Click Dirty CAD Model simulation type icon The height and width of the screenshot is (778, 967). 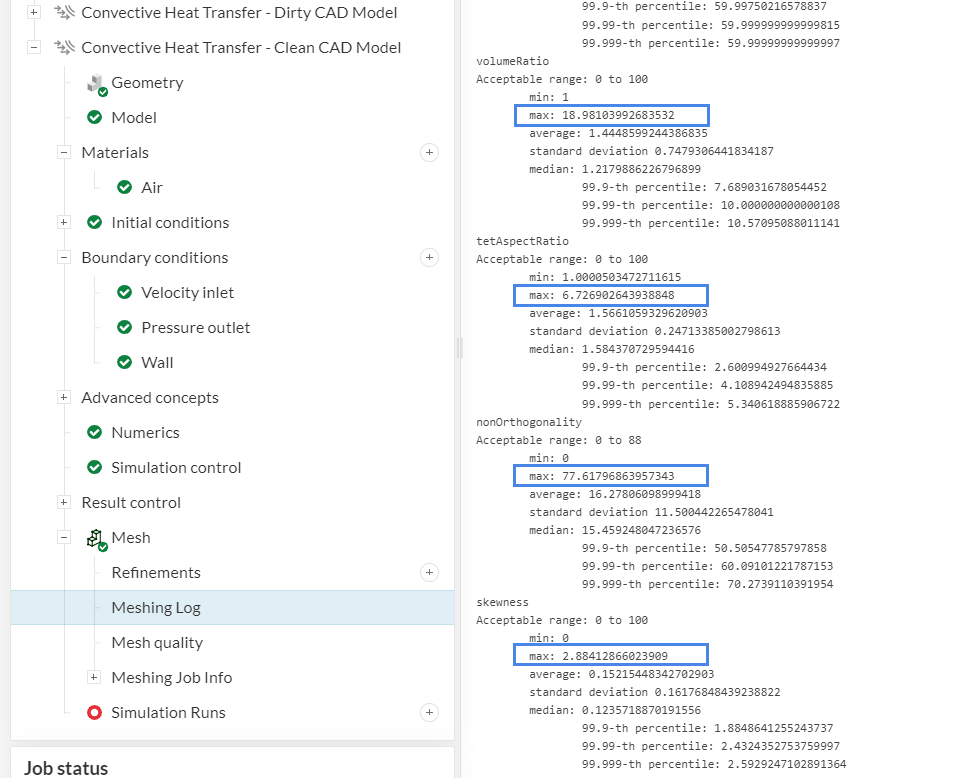point(64,12)
